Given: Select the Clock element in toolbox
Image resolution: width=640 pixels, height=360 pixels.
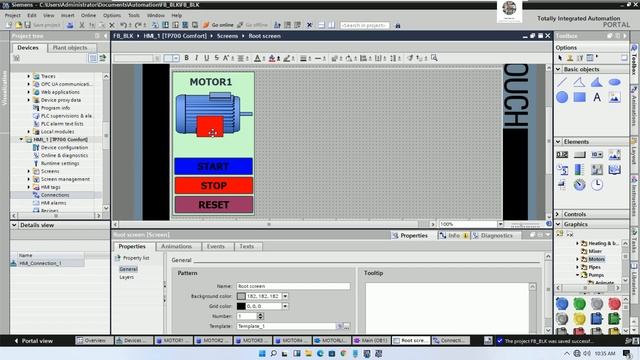Looking at the screenshot, I should tap(597, 184).
